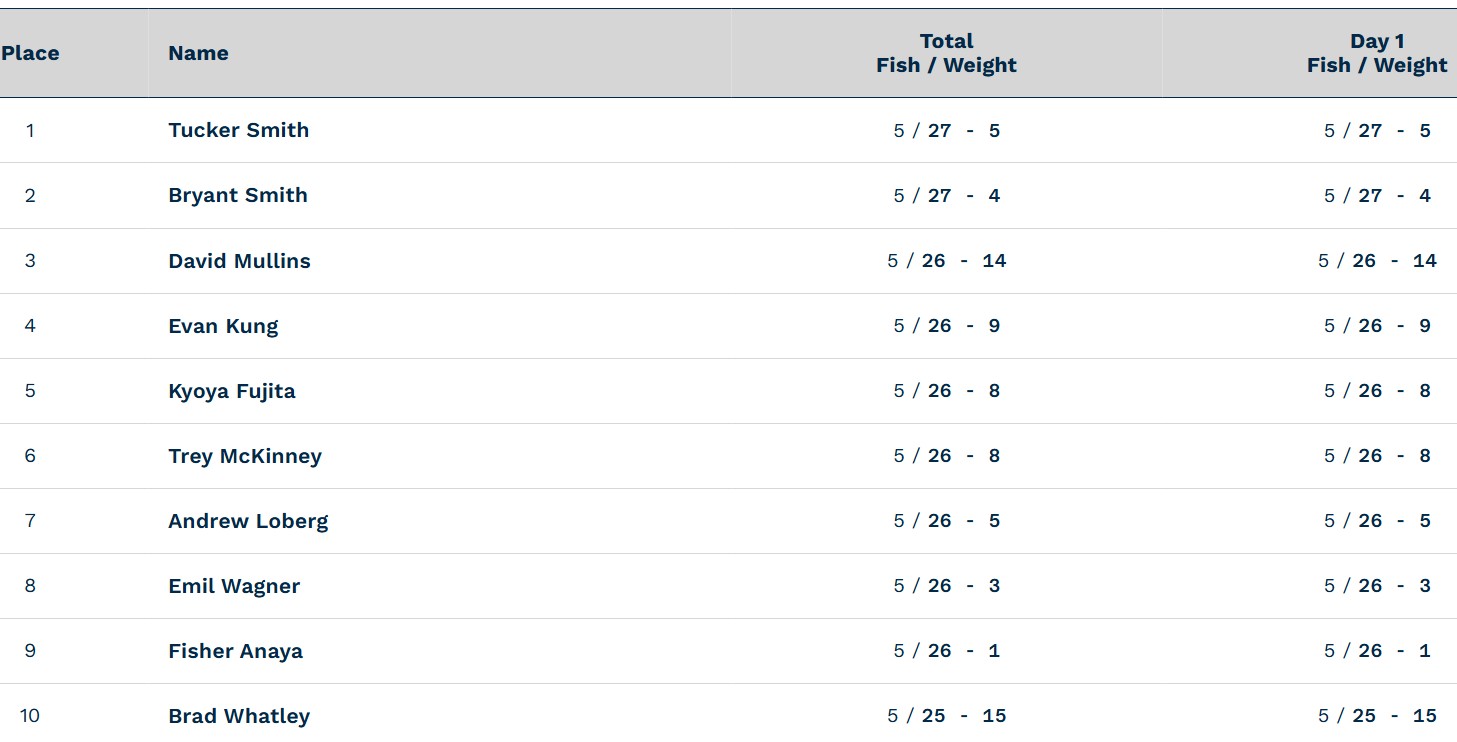The height and width of the screenshot is (742, 1457).
Task: Open Trey McKinney's profile link
Action: 245,456
